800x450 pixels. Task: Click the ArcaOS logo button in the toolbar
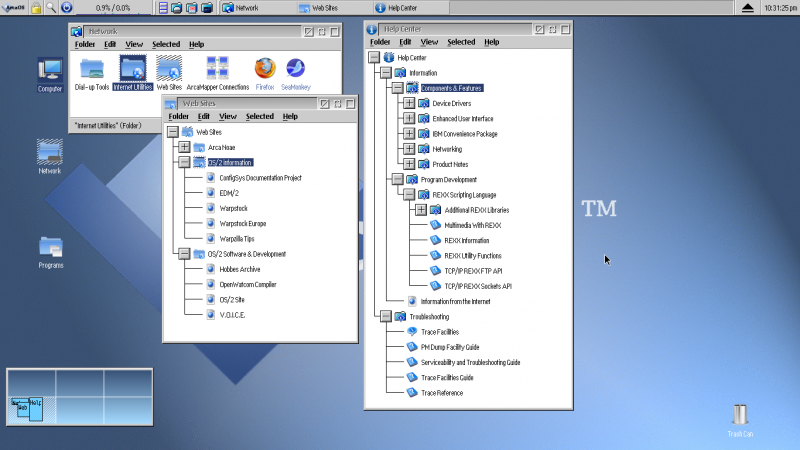pyautogui.click(x=14, y=8)
